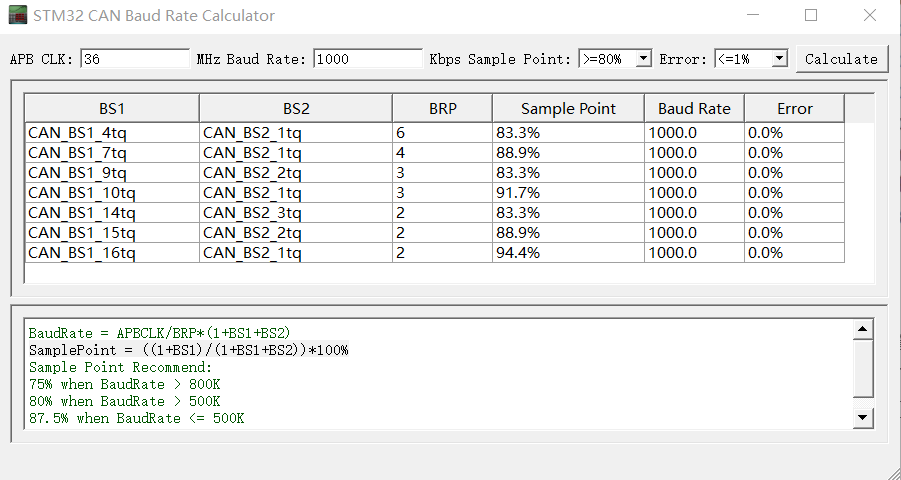The height and width of the screenshot is (480, 901).
Task: Select the CAN_BS1_16tq row cell
Action: point(112,253)
